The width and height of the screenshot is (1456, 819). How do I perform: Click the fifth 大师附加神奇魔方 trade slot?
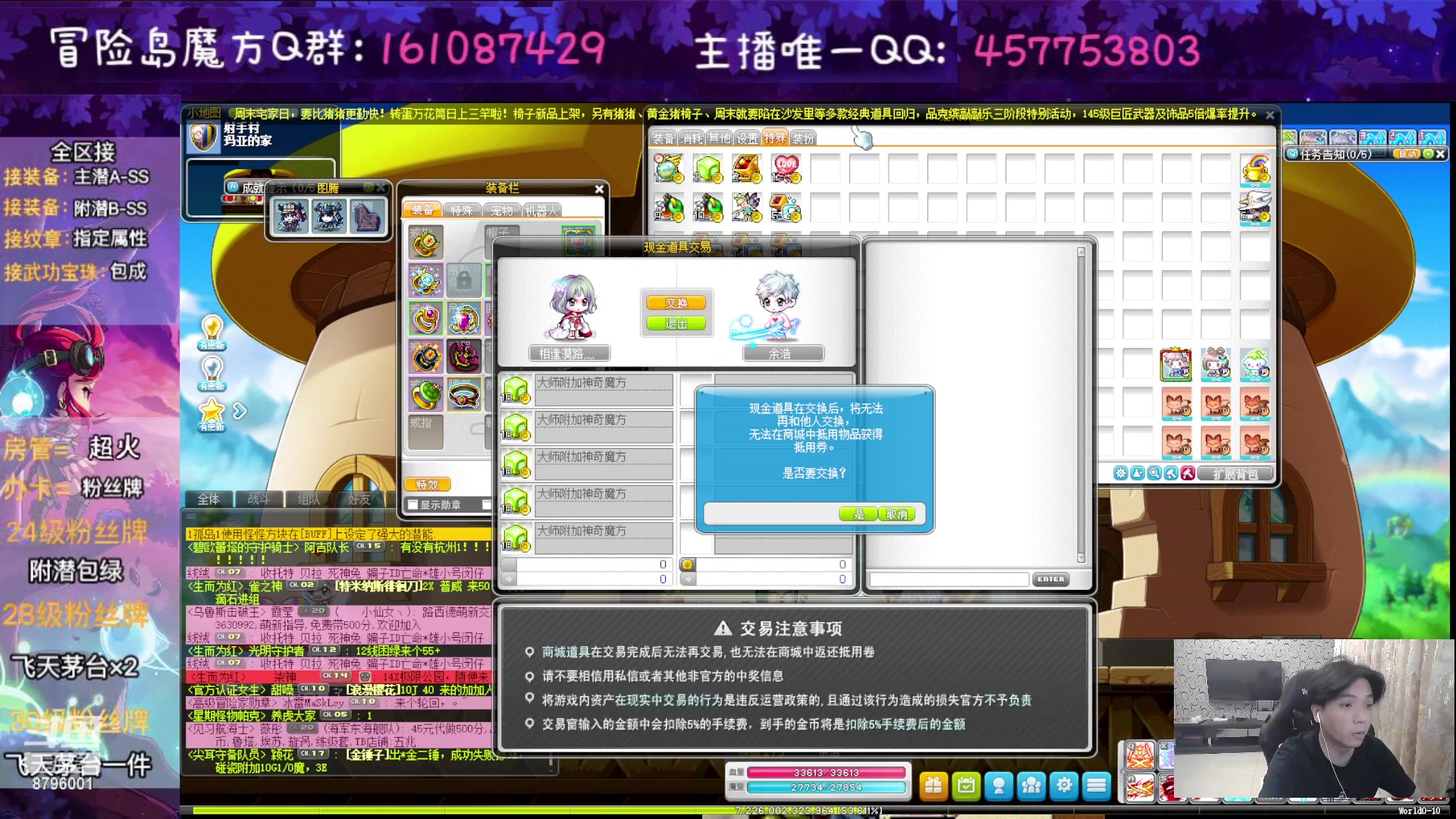[587, 538]
